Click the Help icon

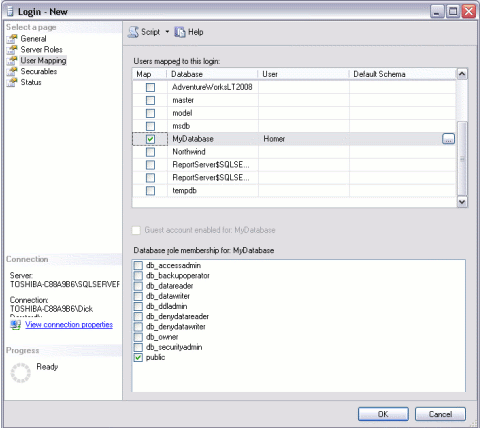click(x=180, y=32)
